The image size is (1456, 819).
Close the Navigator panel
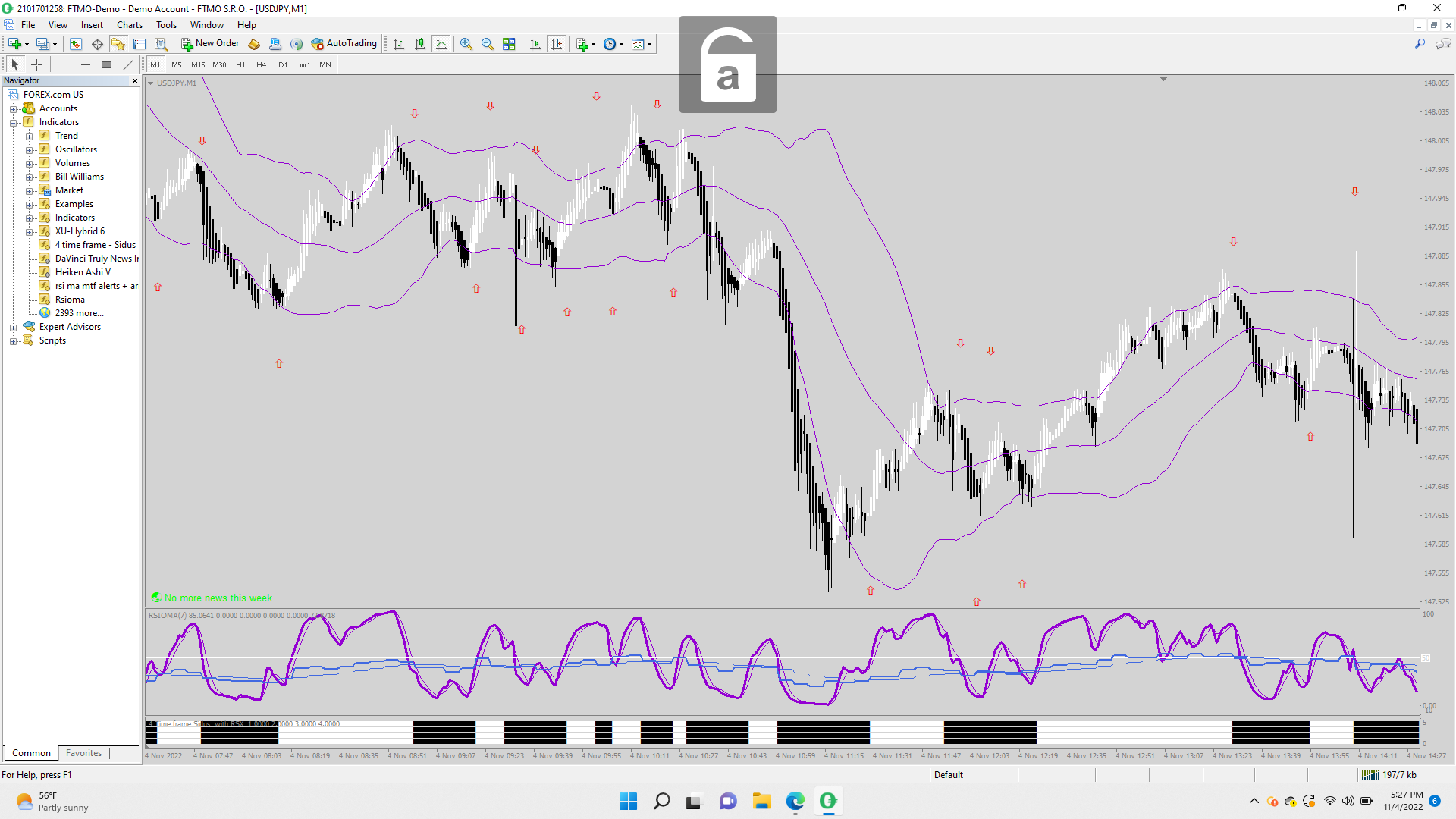pos(135,80)
